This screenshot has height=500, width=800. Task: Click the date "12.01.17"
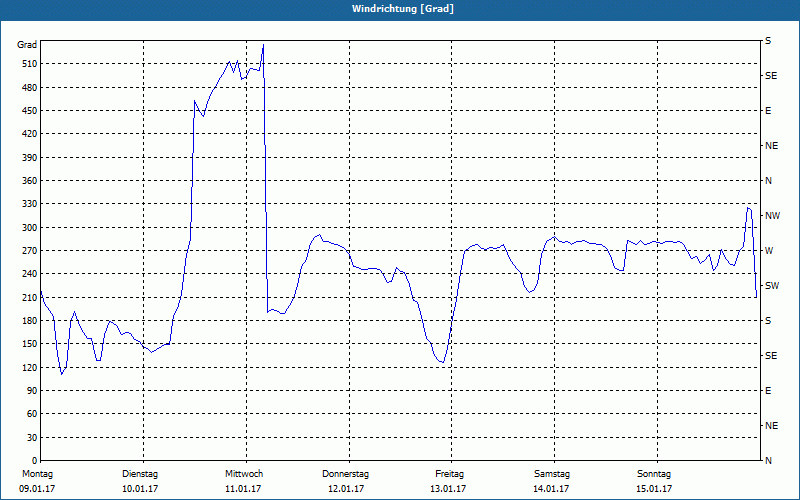(x=346, y=489)
